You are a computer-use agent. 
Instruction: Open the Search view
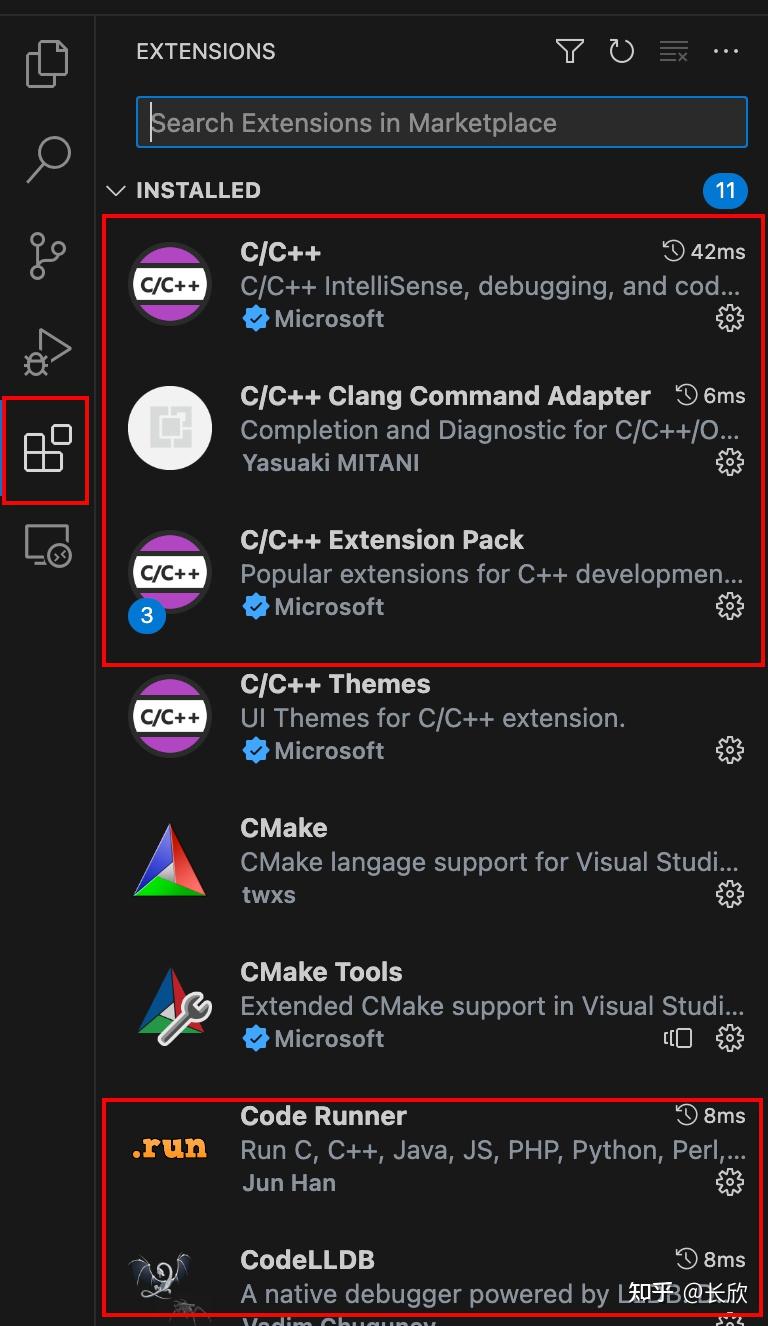pos(46,159)
